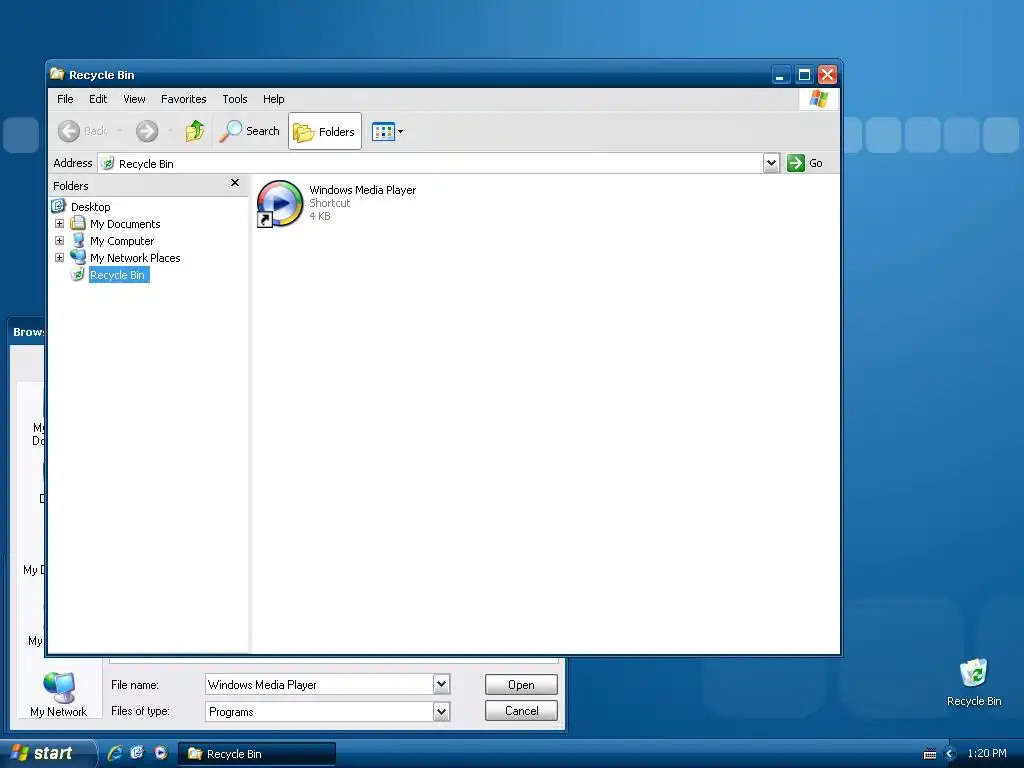Image resolution: width=1024 pixels, height=768 pixels.
Task: Select My Computer in folder tree
Action: [x=122, y=241]
